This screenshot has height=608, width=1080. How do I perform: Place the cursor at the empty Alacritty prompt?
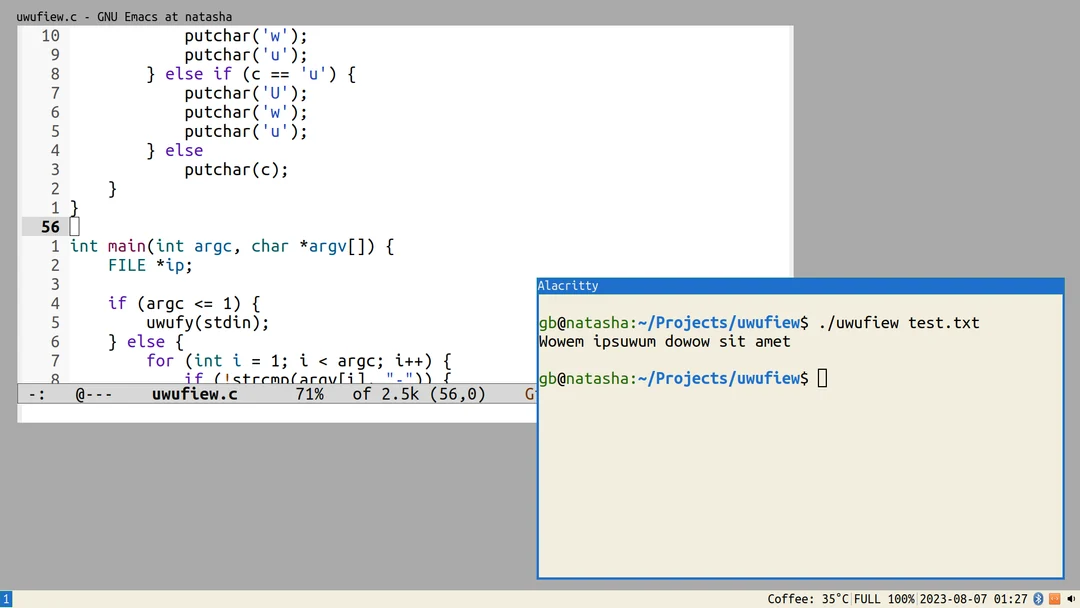(822, 378)
